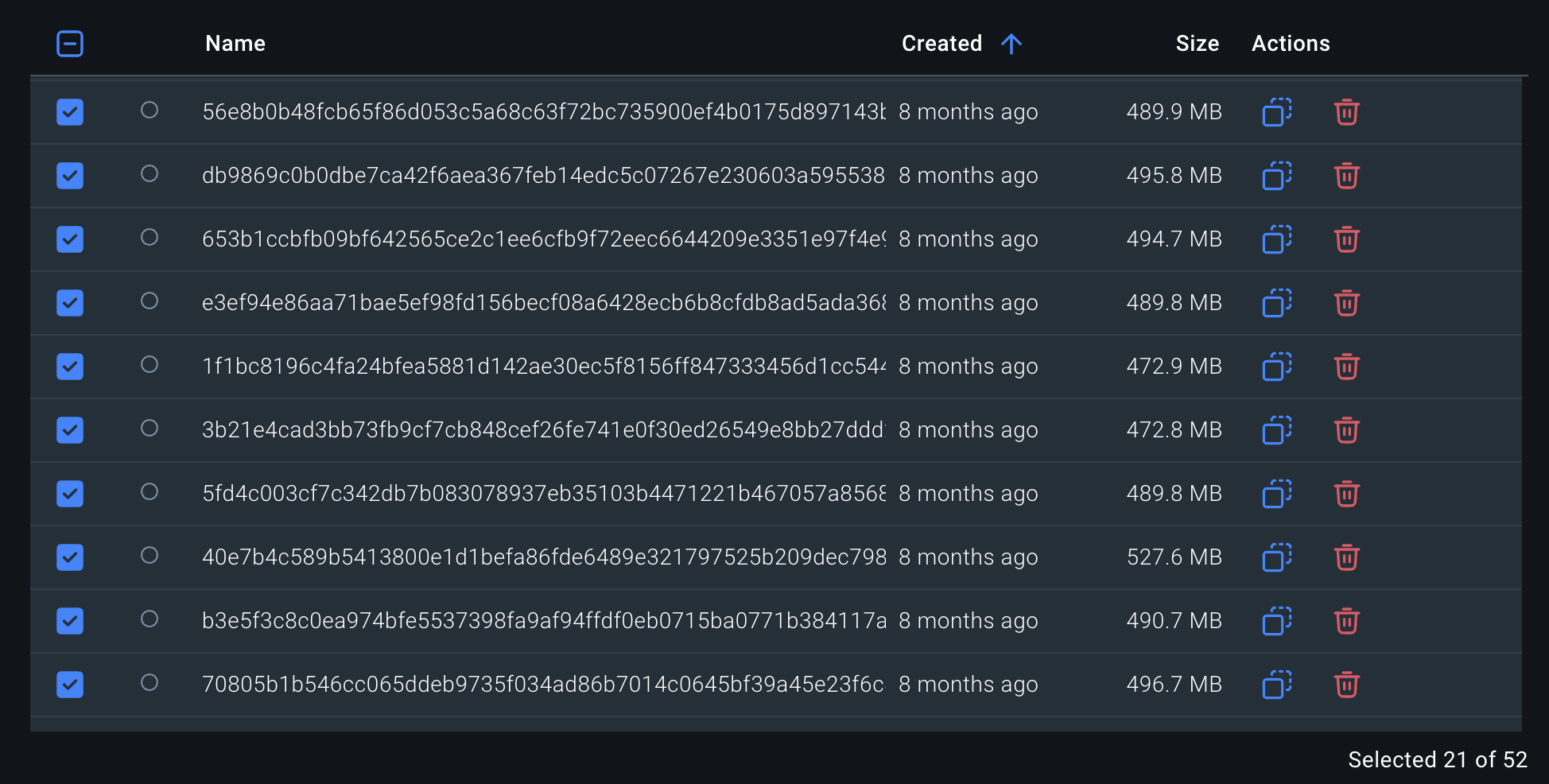Screen dimensions: 1549x784
Task: Delete the entry beginning with e3ef94e8
Action: 1346,303
